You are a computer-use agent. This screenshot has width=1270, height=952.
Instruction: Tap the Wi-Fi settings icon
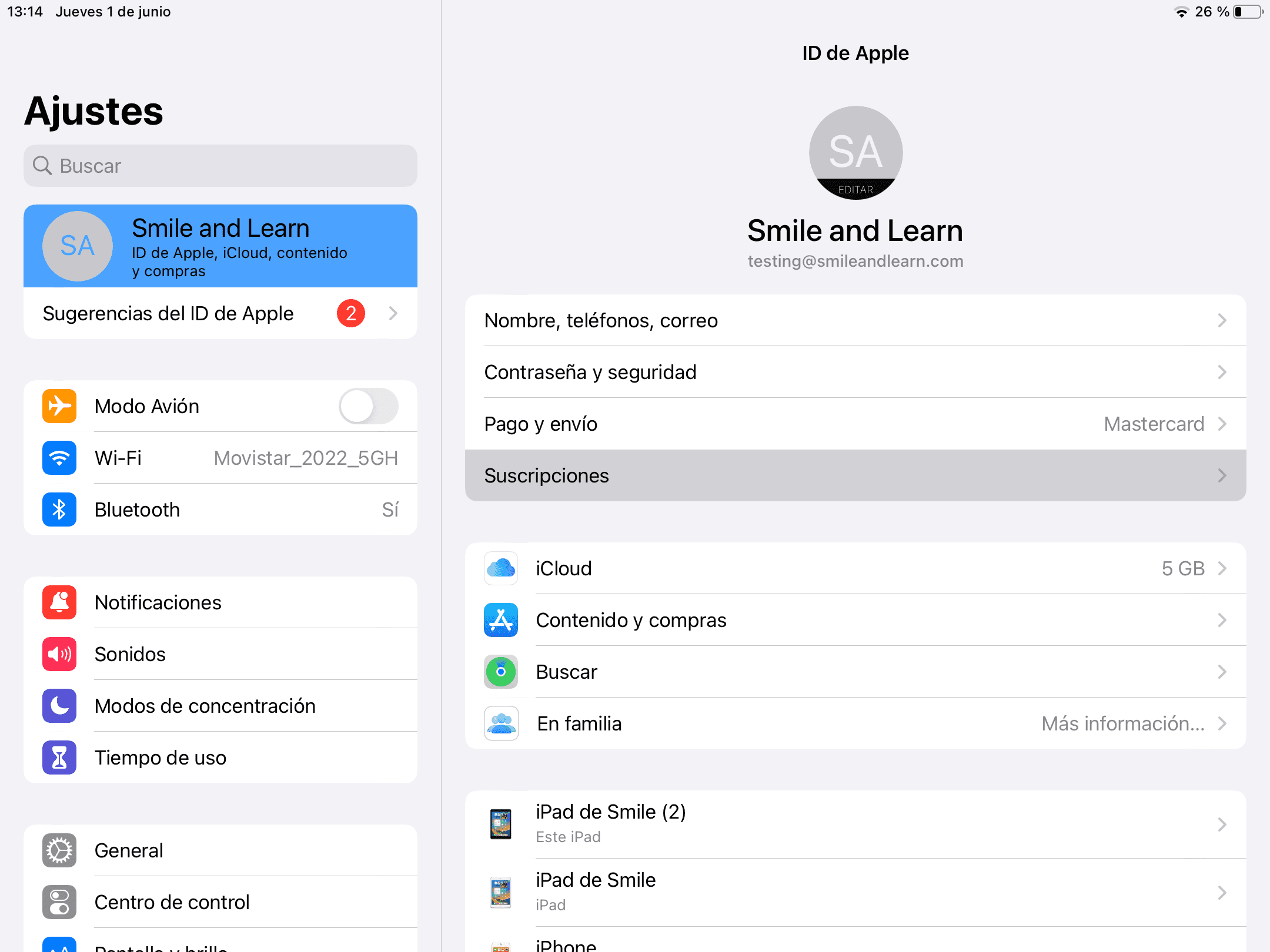click(x=59, y=458)
